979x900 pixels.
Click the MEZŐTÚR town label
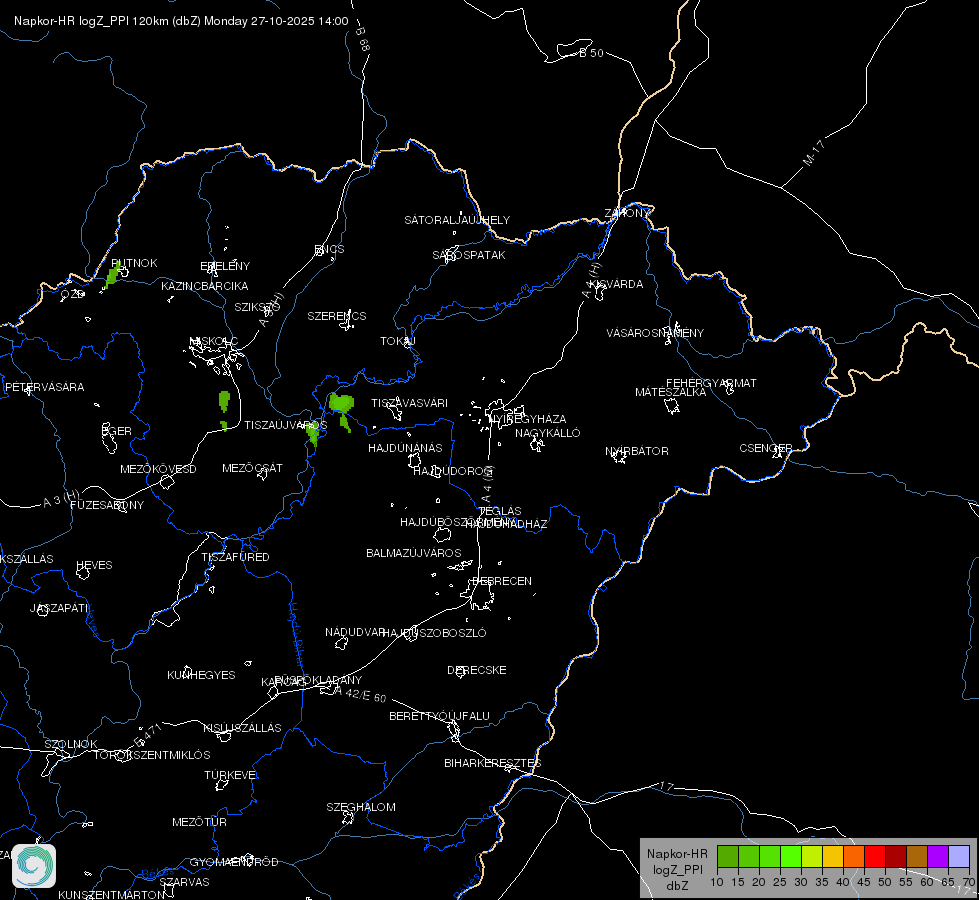[x=199, y=822]
